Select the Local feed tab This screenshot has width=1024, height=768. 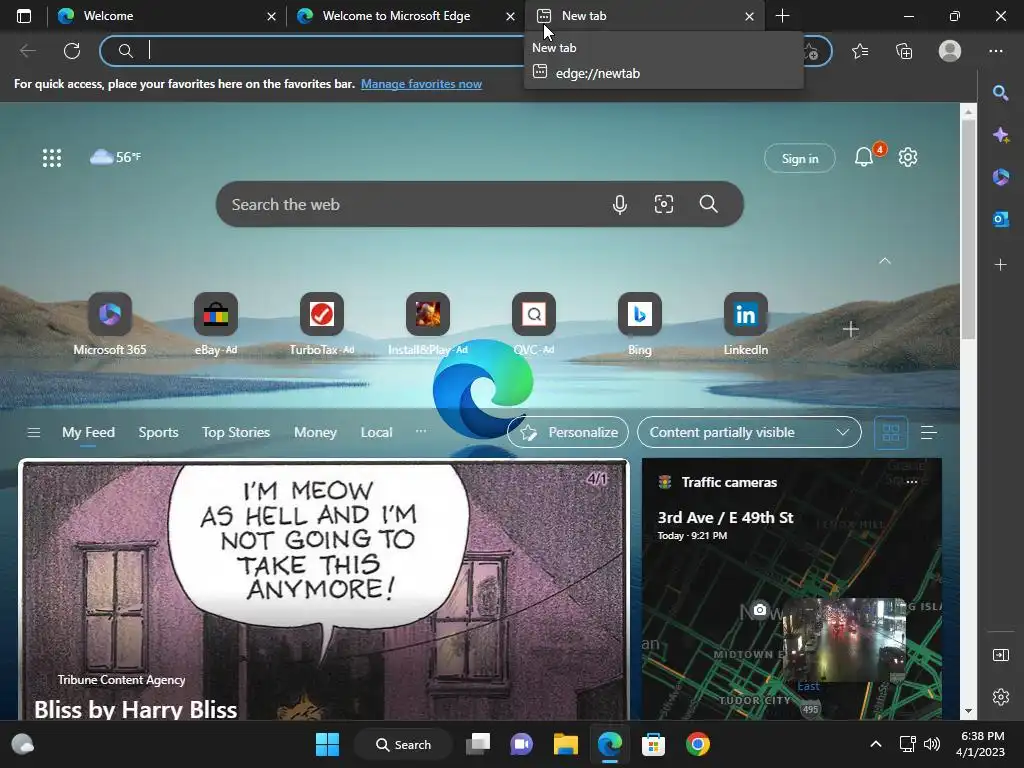376,432
